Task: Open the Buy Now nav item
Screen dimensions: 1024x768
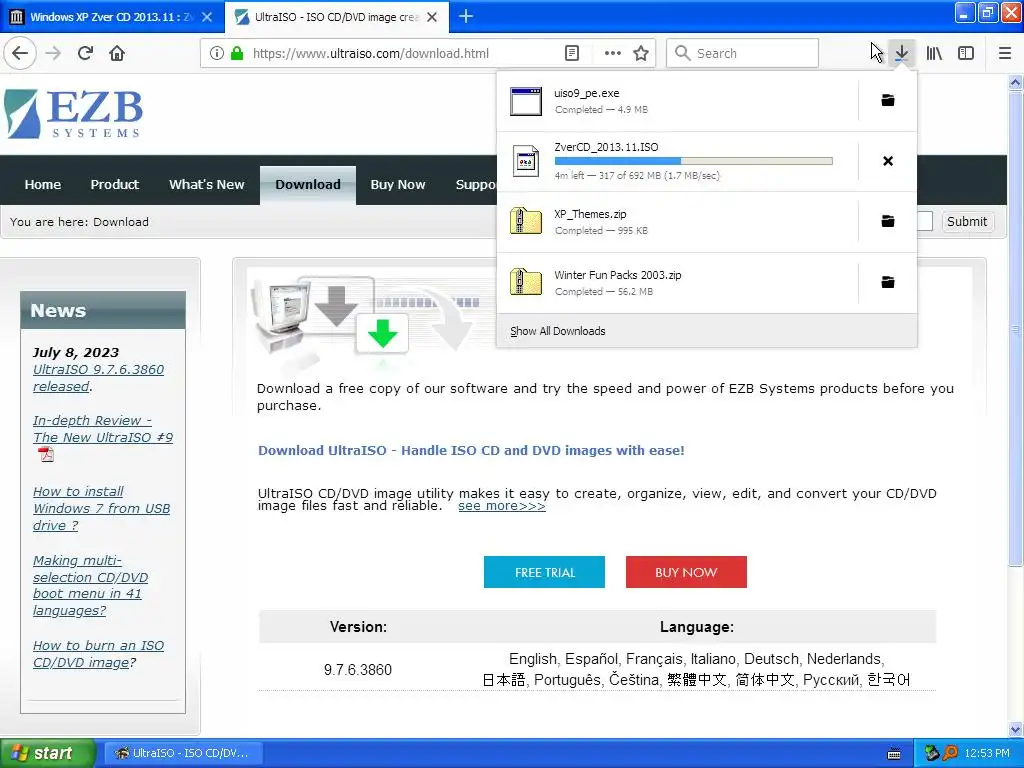Action: 398,184
